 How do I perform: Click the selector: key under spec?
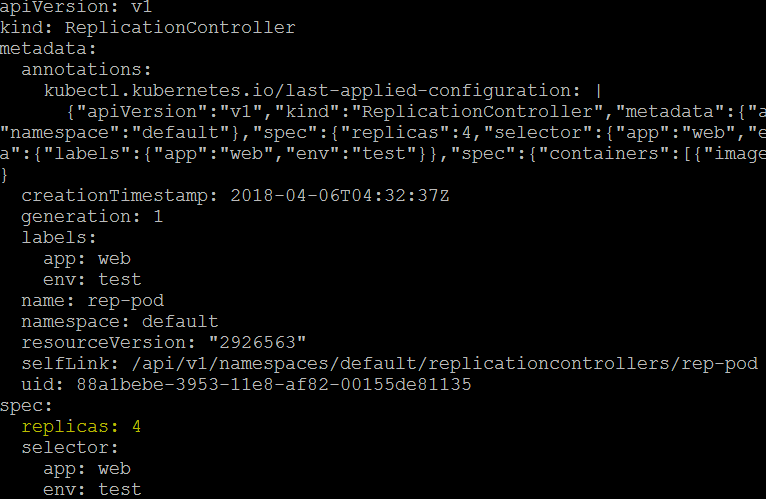click(70, 448)
